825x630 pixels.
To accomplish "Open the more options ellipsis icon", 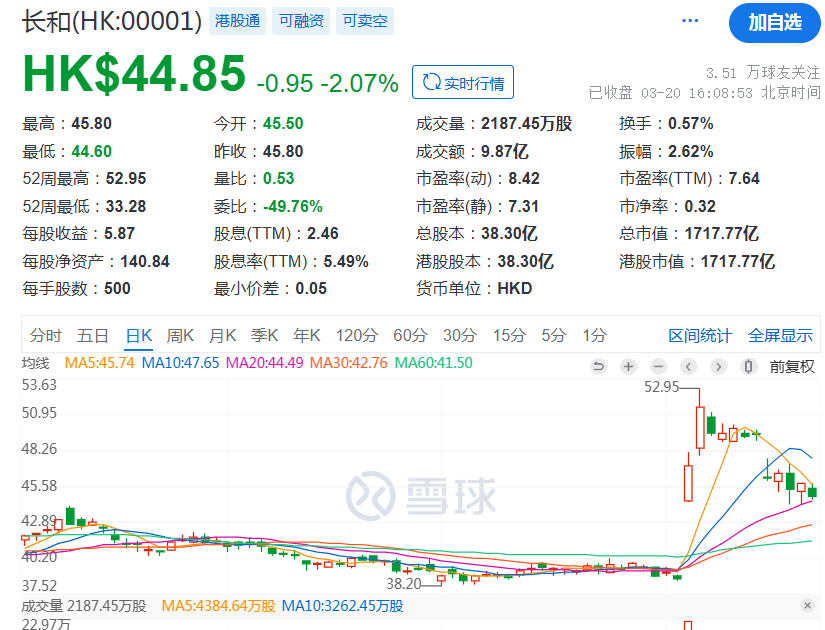I will 689,20.
